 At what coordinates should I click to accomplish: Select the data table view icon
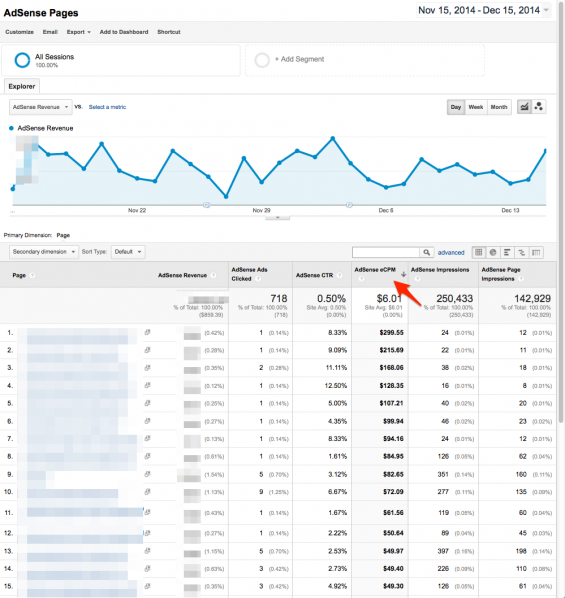(478, 252)
